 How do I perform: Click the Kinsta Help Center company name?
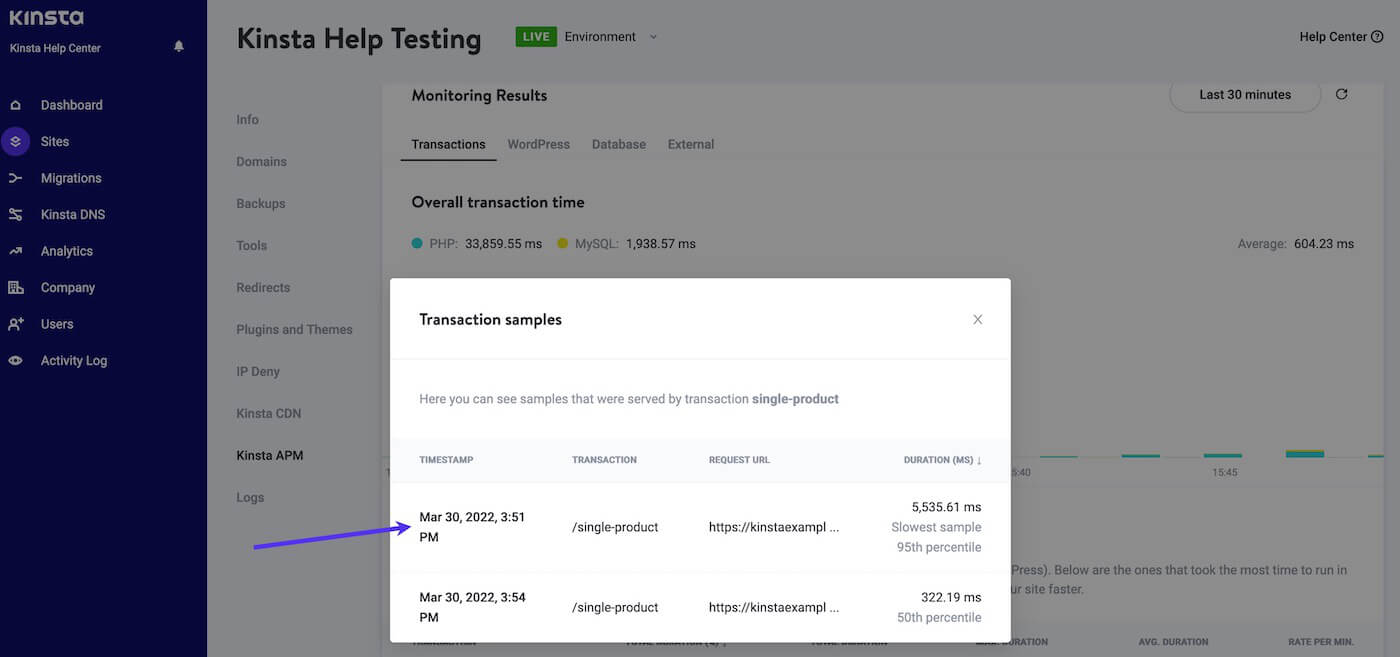pos(55,48)
